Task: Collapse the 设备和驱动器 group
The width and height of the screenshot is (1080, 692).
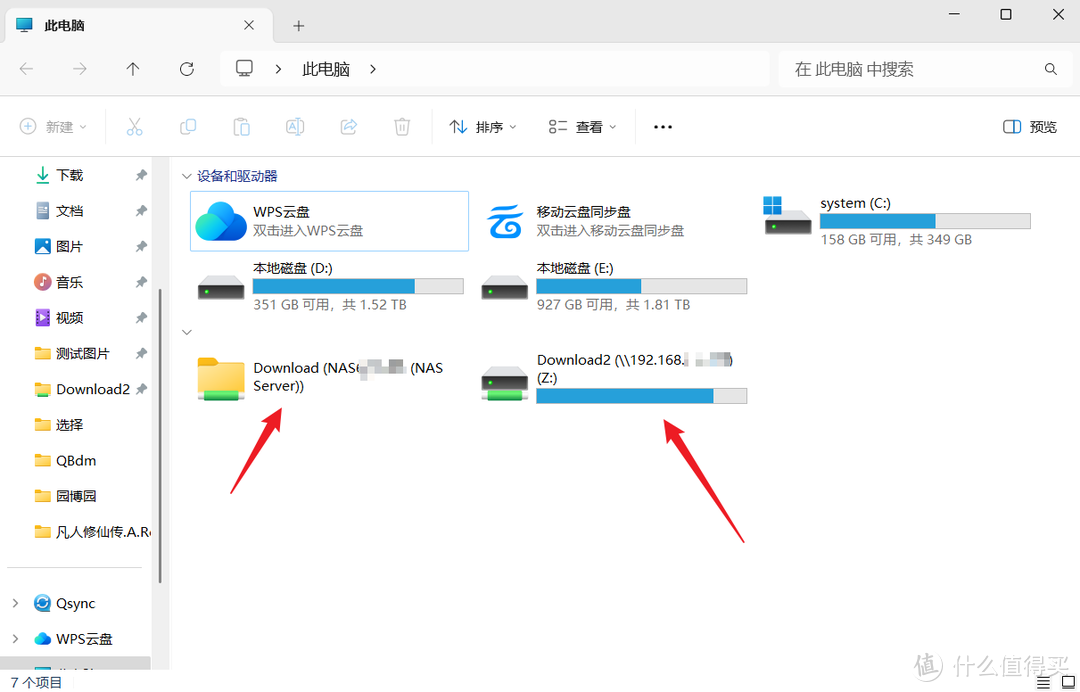Action: pyautogui.click(x=186, y=176)
